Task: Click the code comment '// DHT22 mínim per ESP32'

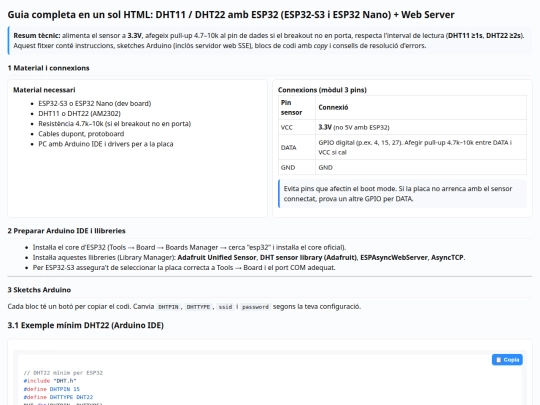Action: (63, 373)
